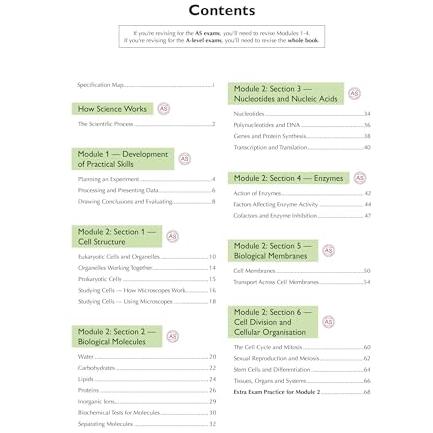This screenshot has height=433, width=433.
Task: Click the AS badge beside Biological Molecules heading
Action: (x=172, y=336)
